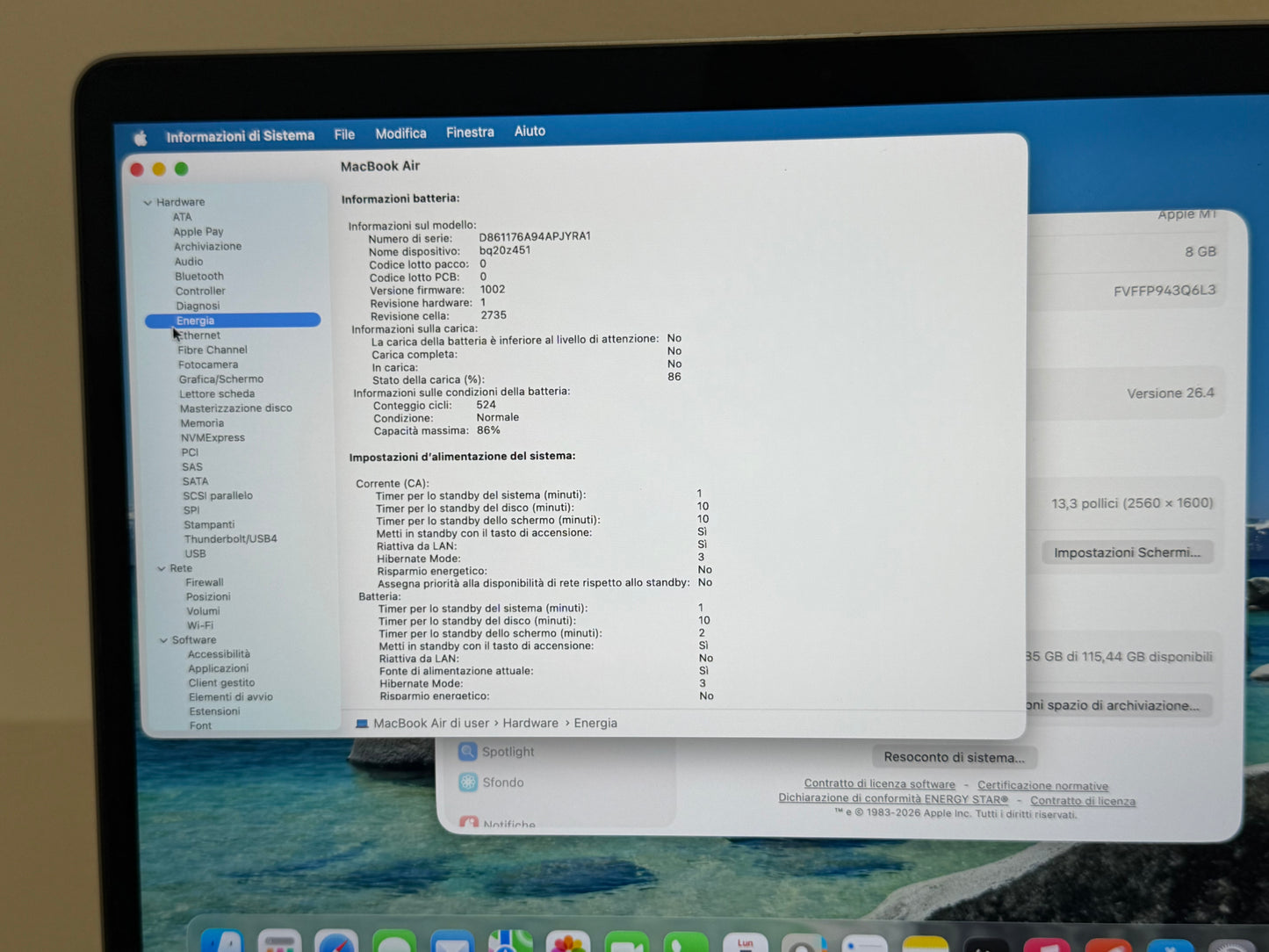The height and width of the screenshot is (952, 1269).
Task: Open Dichiarazione di conformità ENERGY STAR link
Action: pos(893,798)
